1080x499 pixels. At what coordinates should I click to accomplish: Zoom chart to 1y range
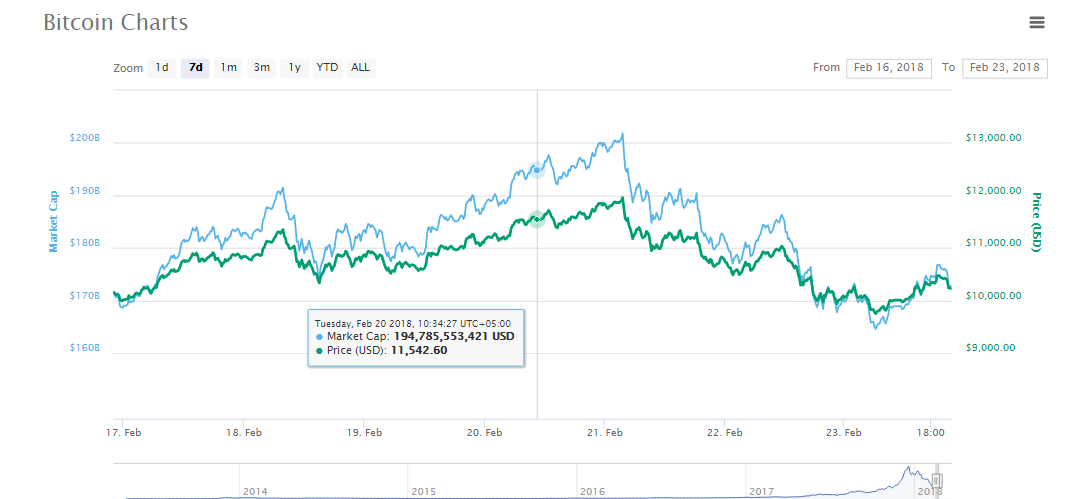click(x=295, y=68)
